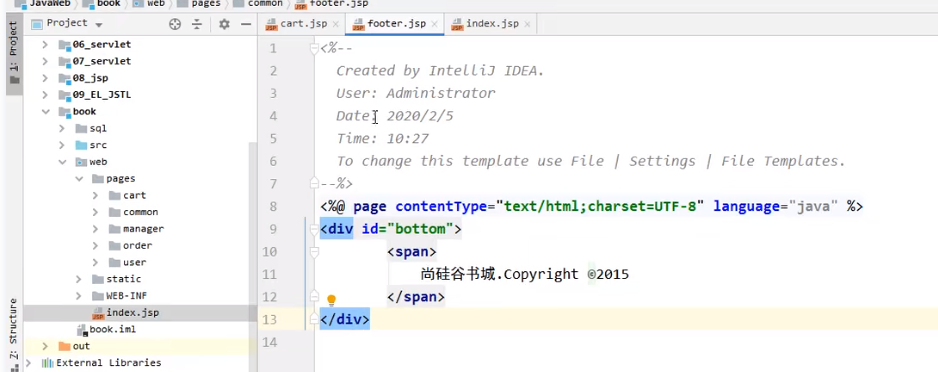Click the text 'Copyright ©2015' on line 11
The image size is (938, 372).
[x=565, y=274]
